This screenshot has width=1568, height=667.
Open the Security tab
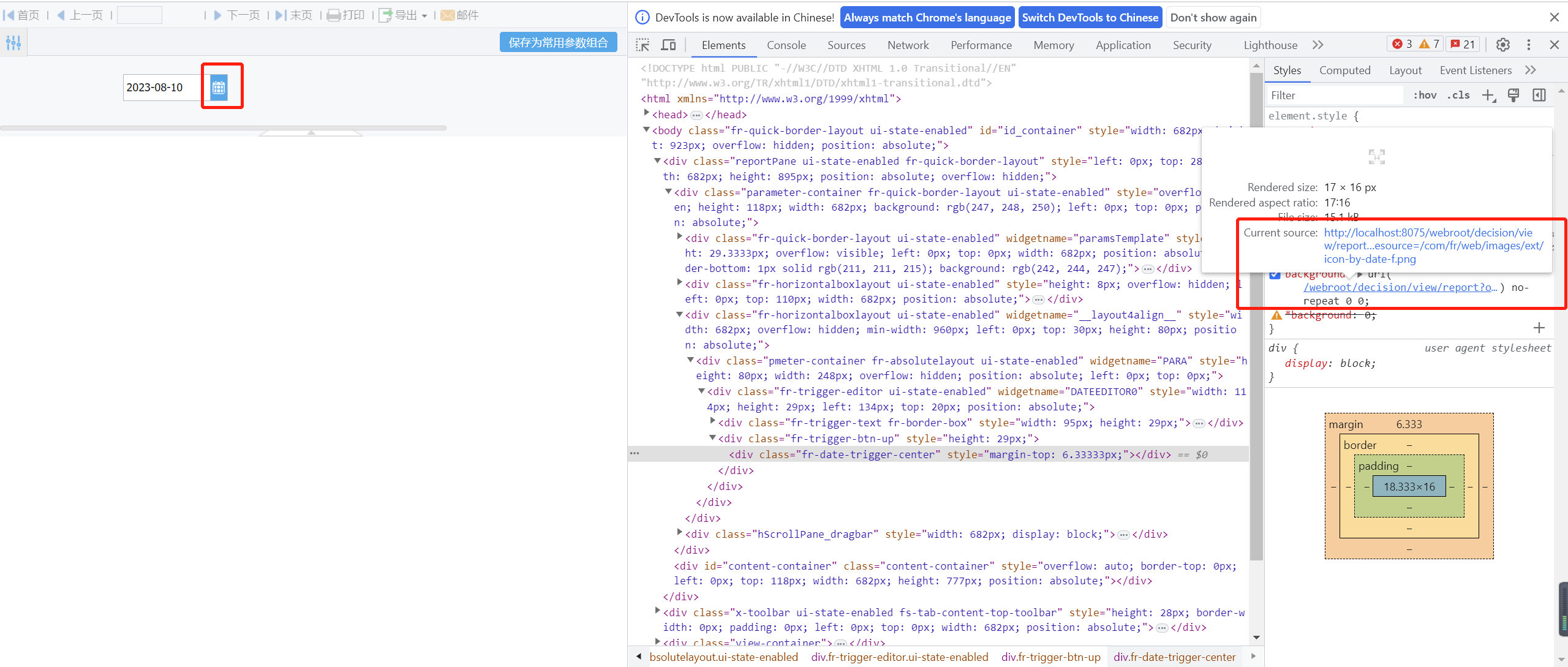pos(1192,45)
